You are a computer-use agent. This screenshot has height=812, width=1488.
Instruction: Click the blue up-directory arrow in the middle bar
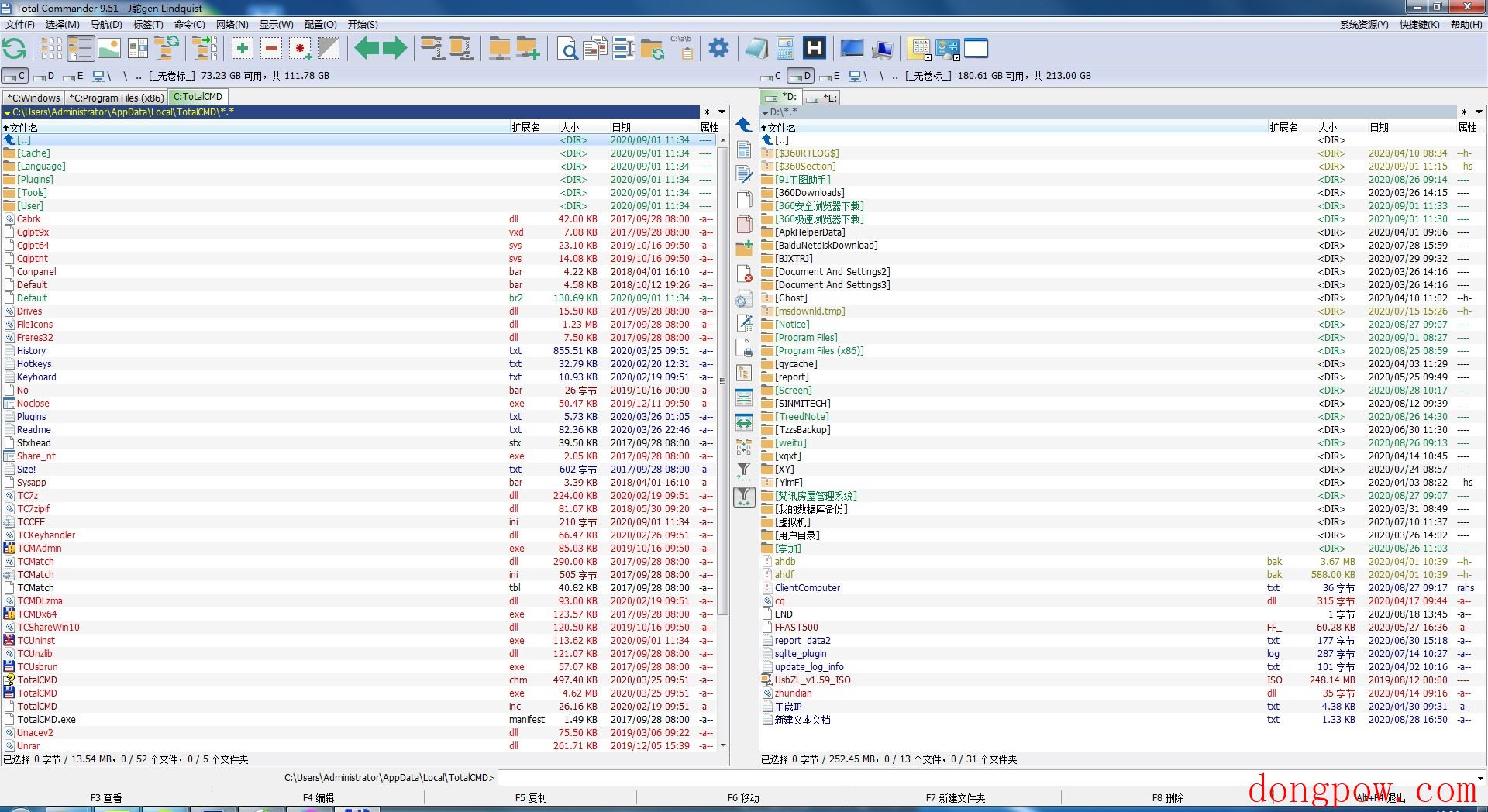click(x=744, y=125)
